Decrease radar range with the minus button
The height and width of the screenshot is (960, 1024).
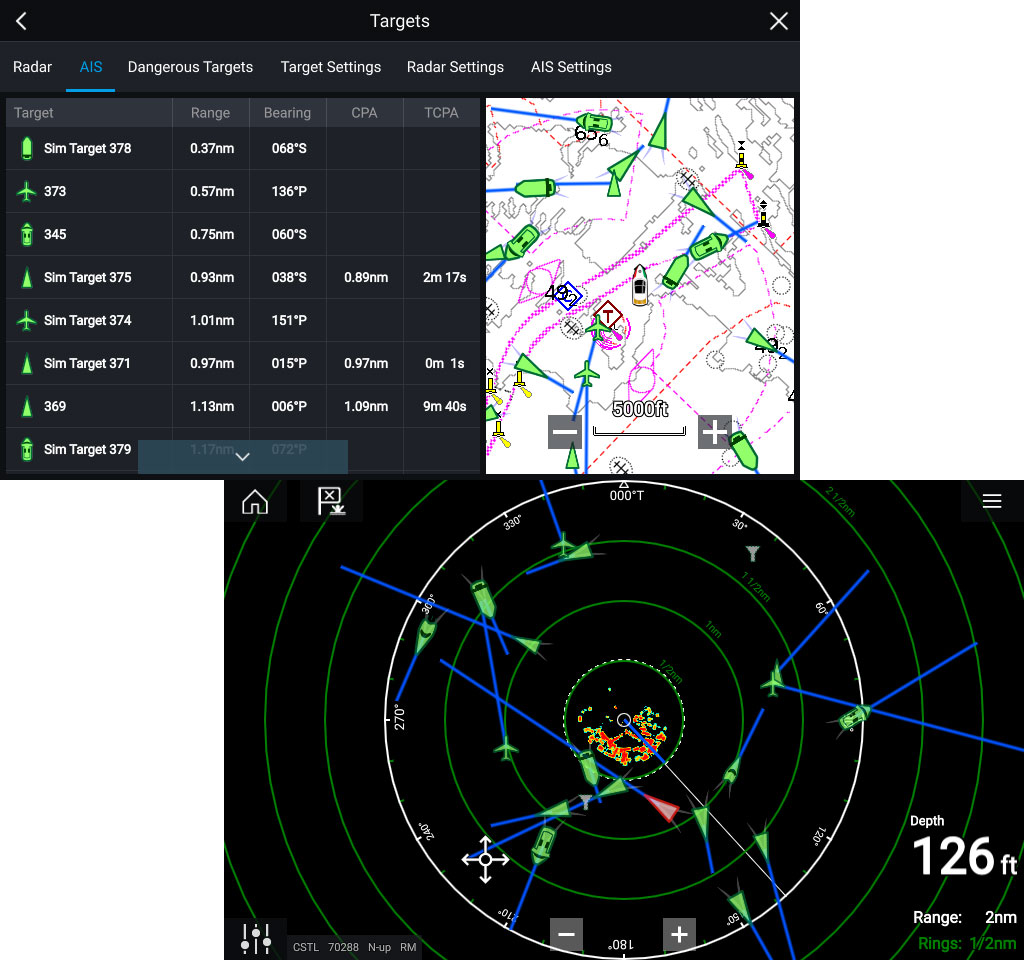(566, 935)
